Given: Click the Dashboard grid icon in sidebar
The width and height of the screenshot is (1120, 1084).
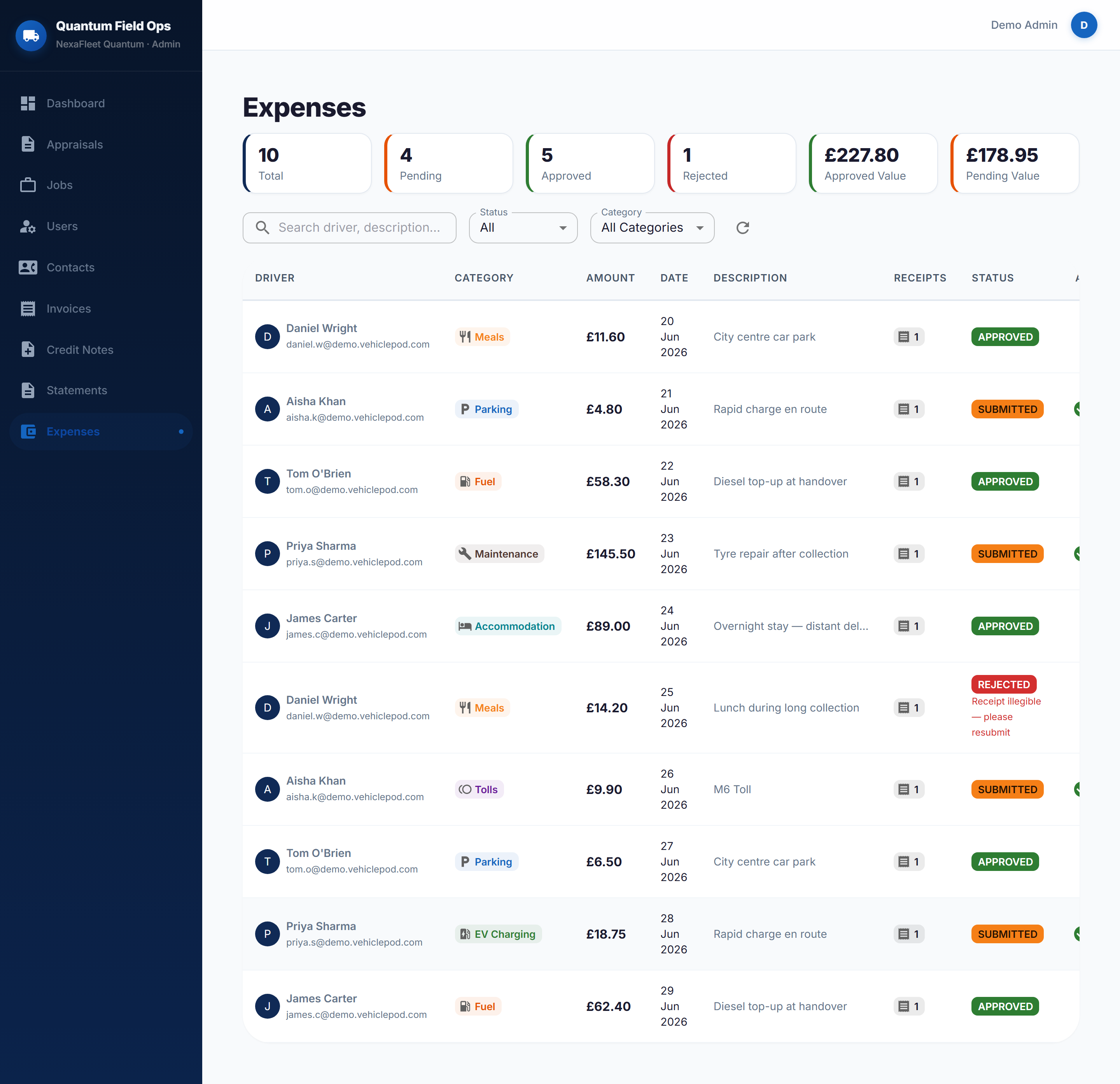Looking at the screenshot, I should coord(28,103).
